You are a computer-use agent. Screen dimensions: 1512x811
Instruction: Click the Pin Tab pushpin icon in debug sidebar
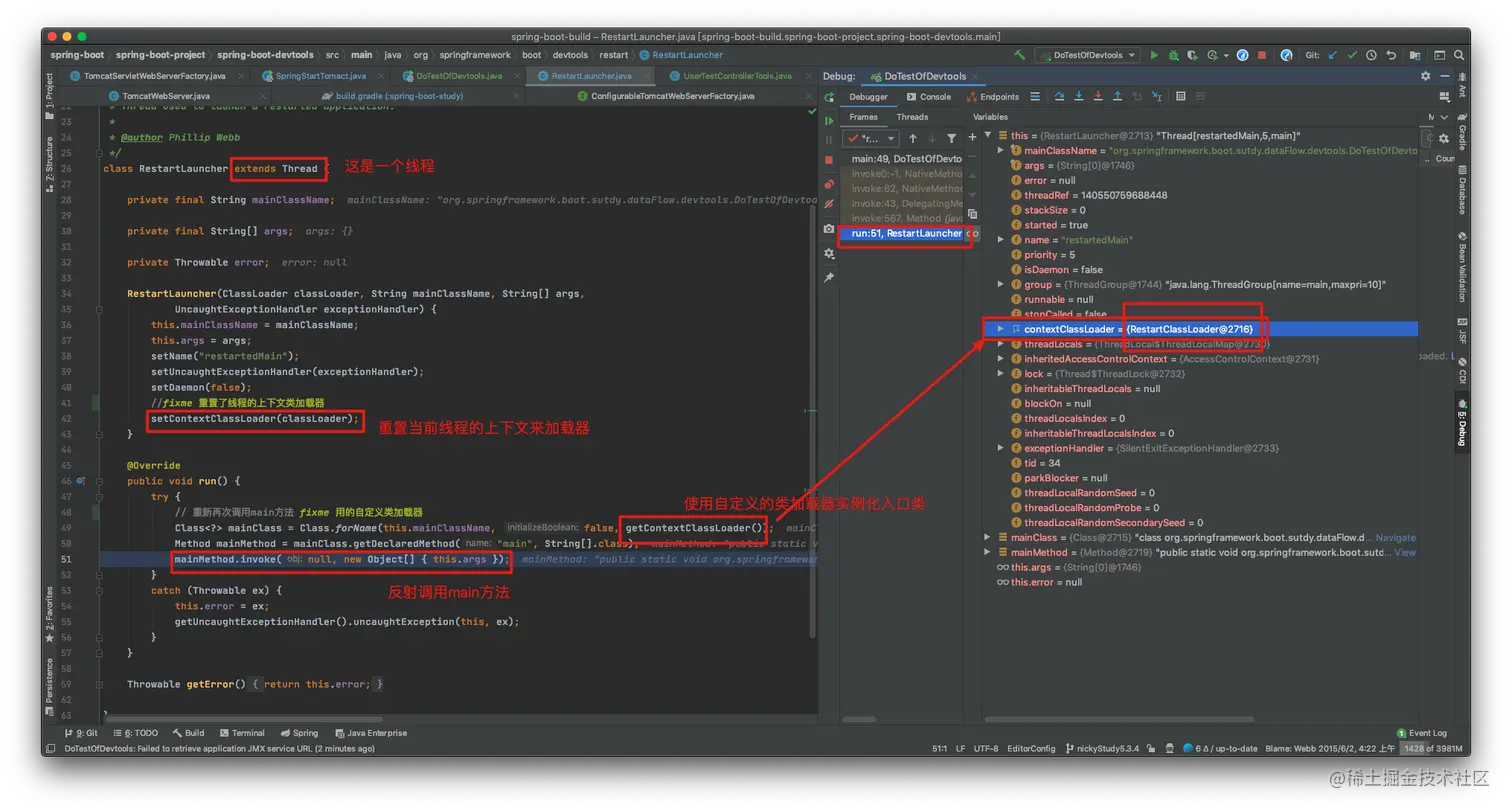point(829,277)
